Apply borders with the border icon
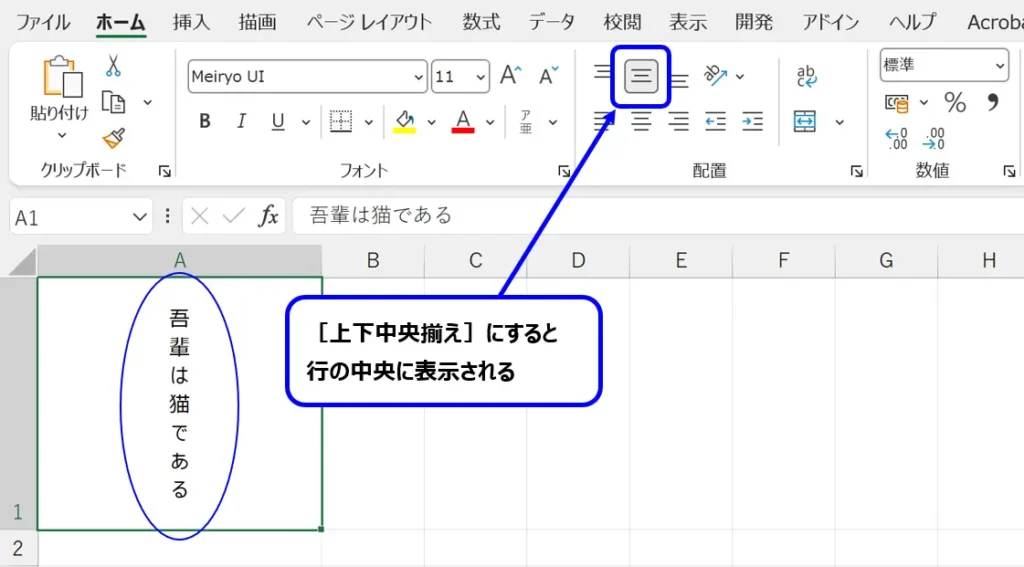Image resolution: width=1024 pixels, height=567 pixels. pos(341,122)
